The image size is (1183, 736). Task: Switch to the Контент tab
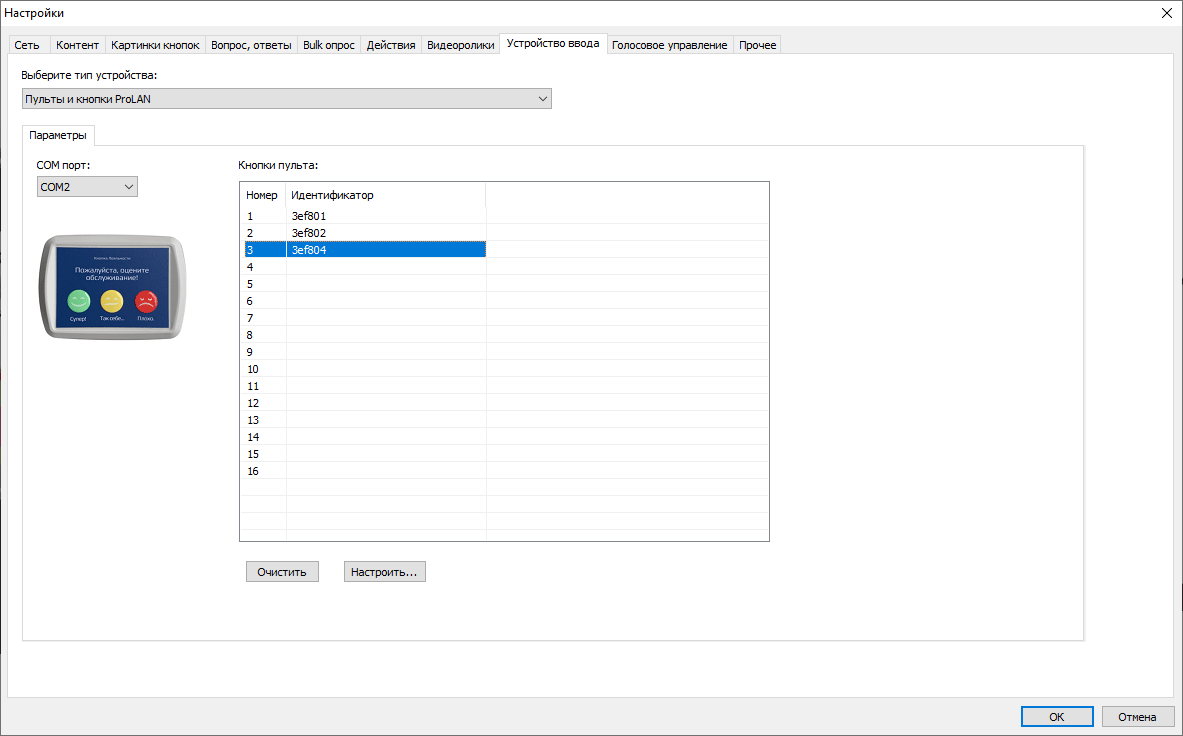click(x=77, y=45)
